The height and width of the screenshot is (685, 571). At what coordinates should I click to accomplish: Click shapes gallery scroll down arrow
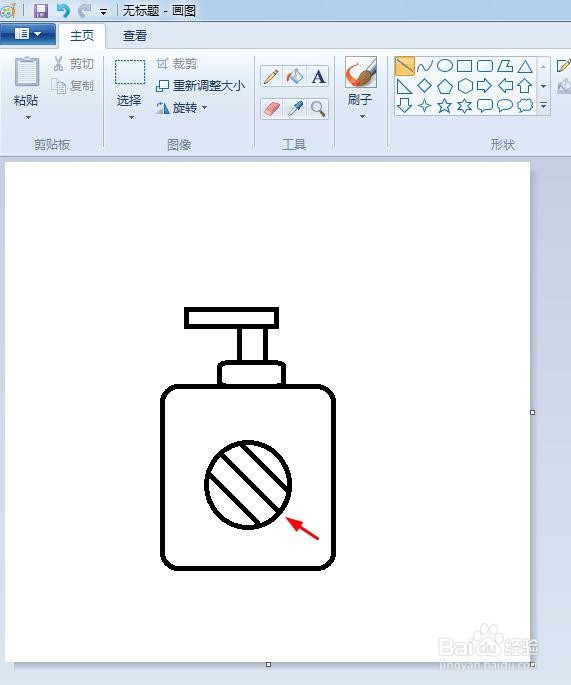point(543,86)
